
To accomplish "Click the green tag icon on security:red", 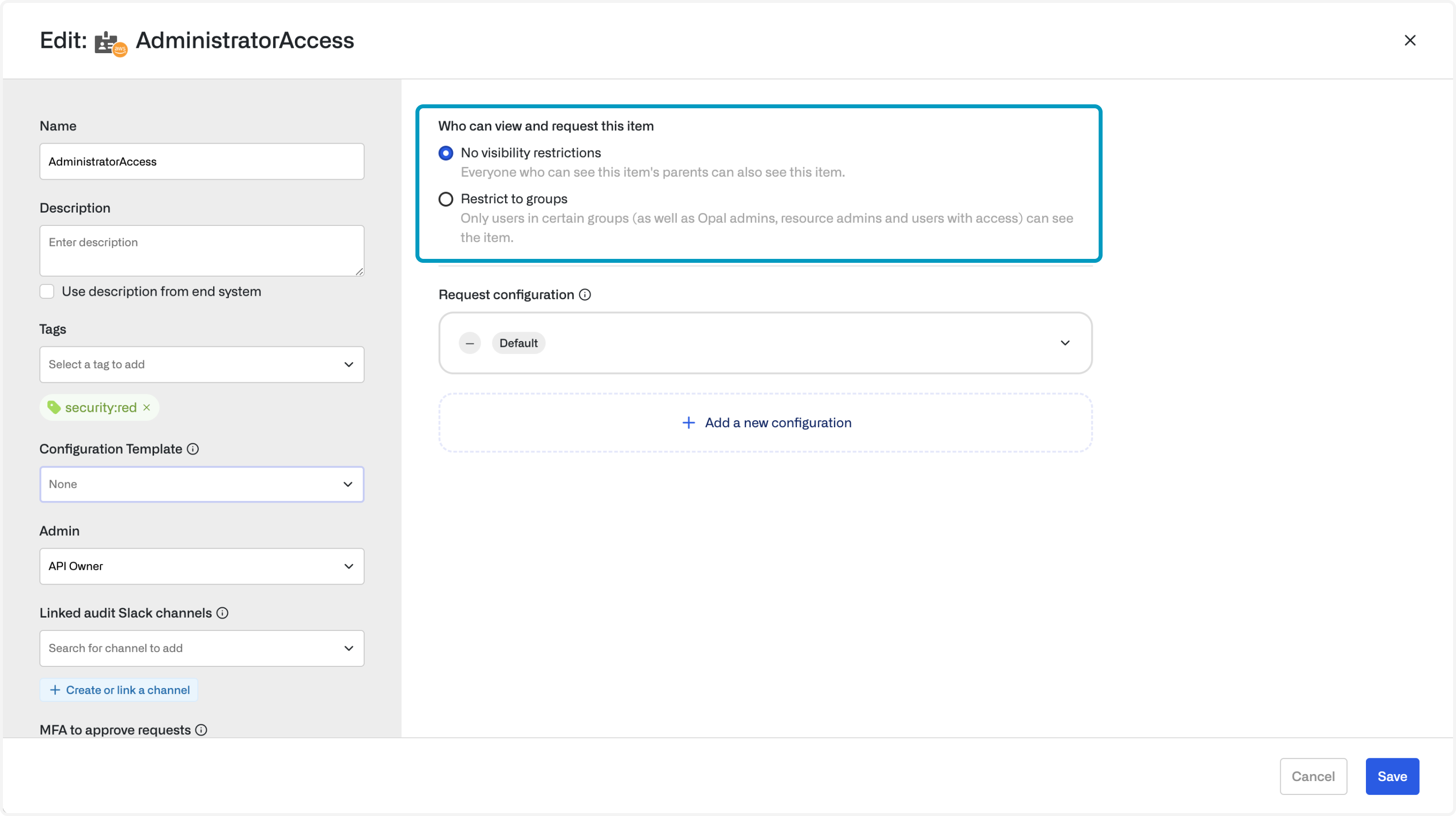I will [54, 408].
